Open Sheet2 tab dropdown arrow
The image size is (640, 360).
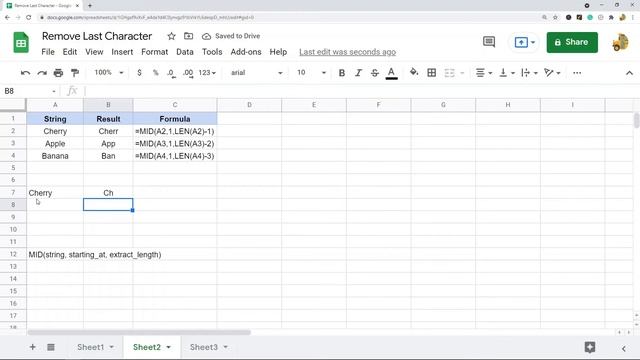point(168,347)
